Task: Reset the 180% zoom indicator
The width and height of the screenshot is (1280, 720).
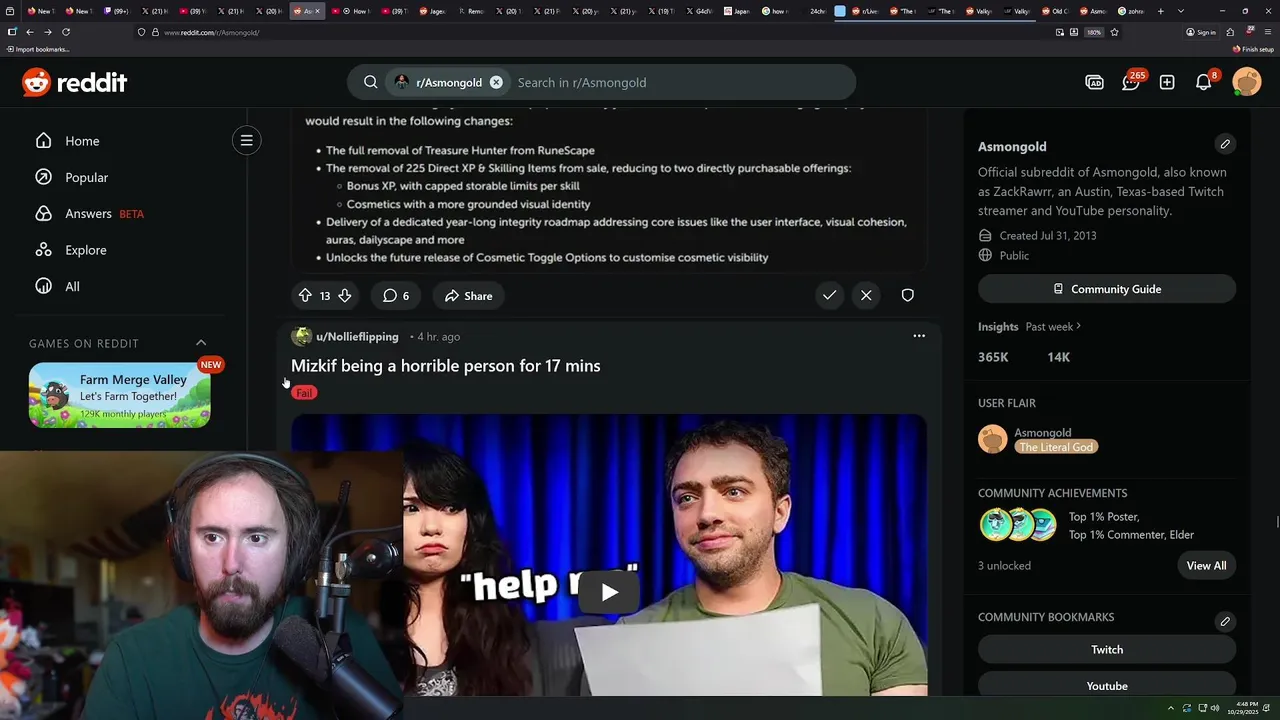Action: (x=1094, y=32)
